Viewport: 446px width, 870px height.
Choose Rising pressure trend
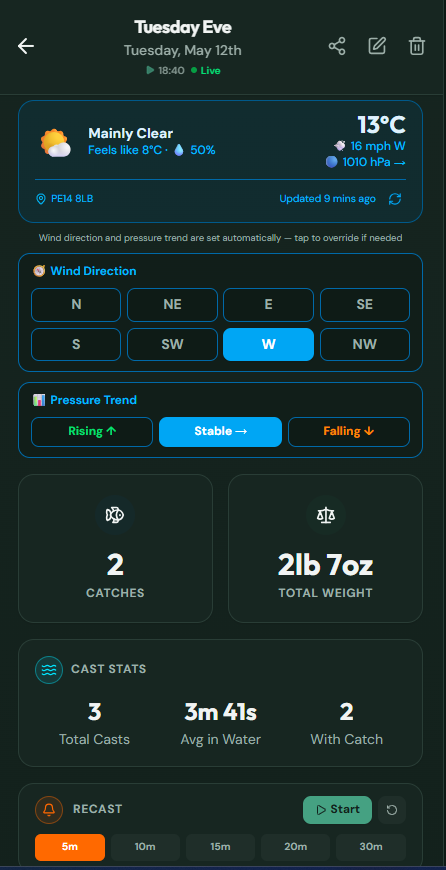[92, 432]
